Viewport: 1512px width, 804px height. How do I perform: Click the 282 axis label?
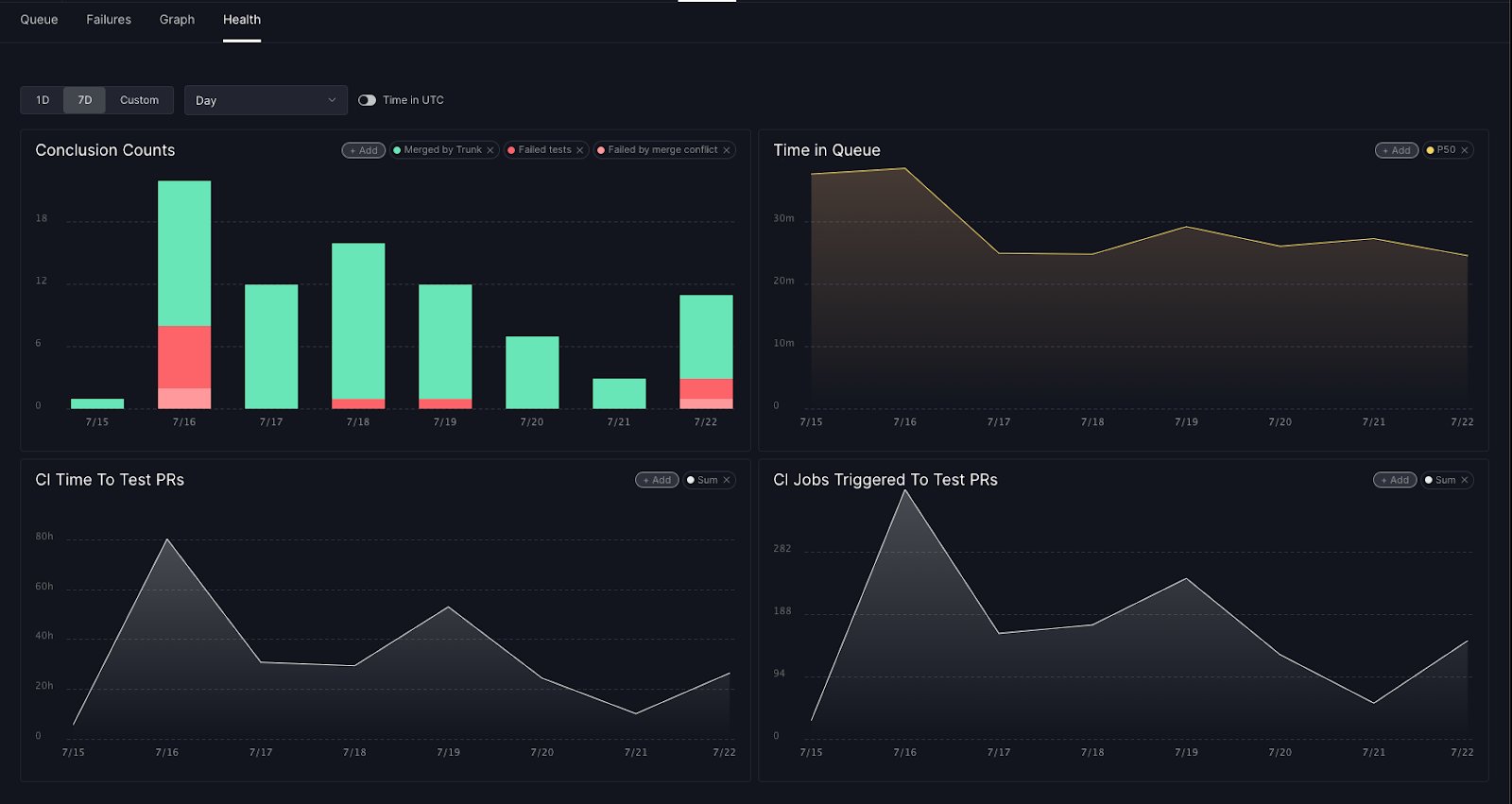click(x=782, y=548)
